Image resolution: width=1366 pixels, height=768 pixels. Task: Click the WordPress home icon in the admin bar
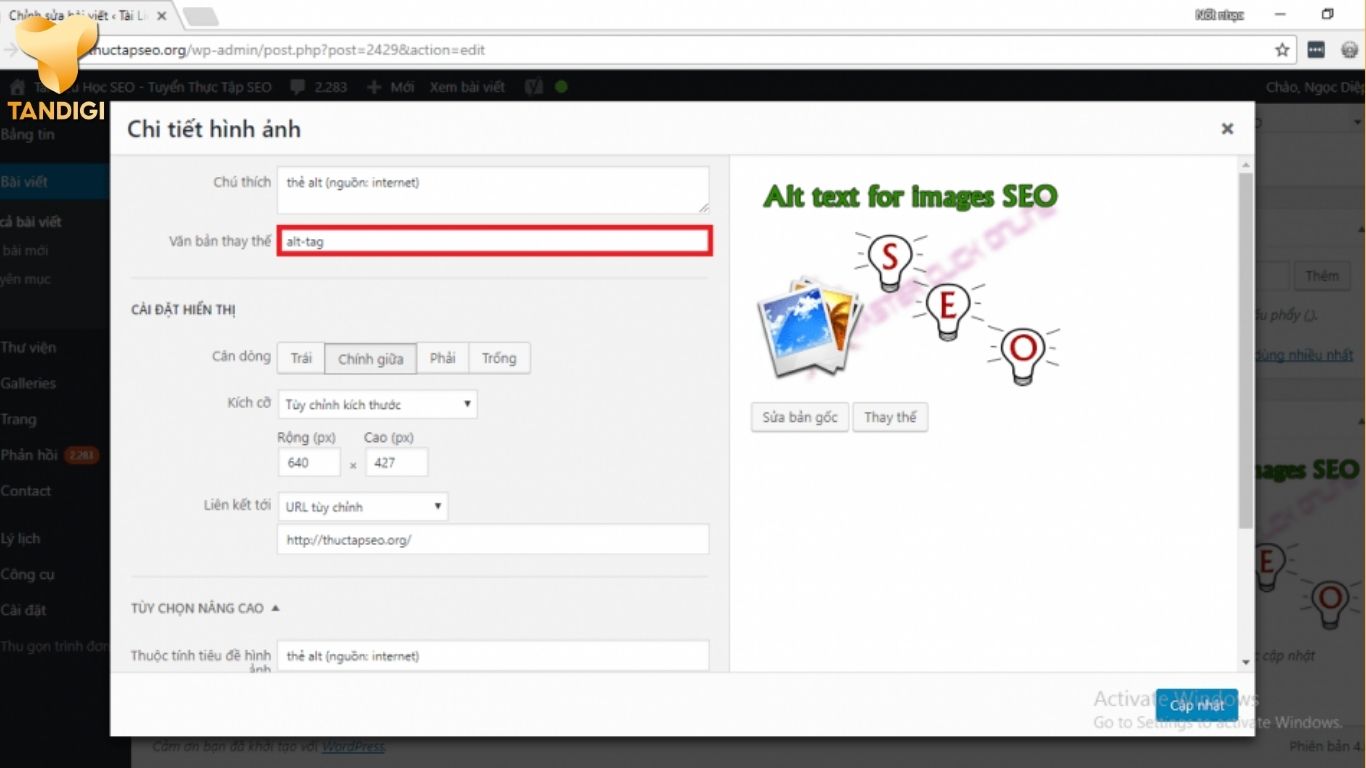[x=18, y=87]
